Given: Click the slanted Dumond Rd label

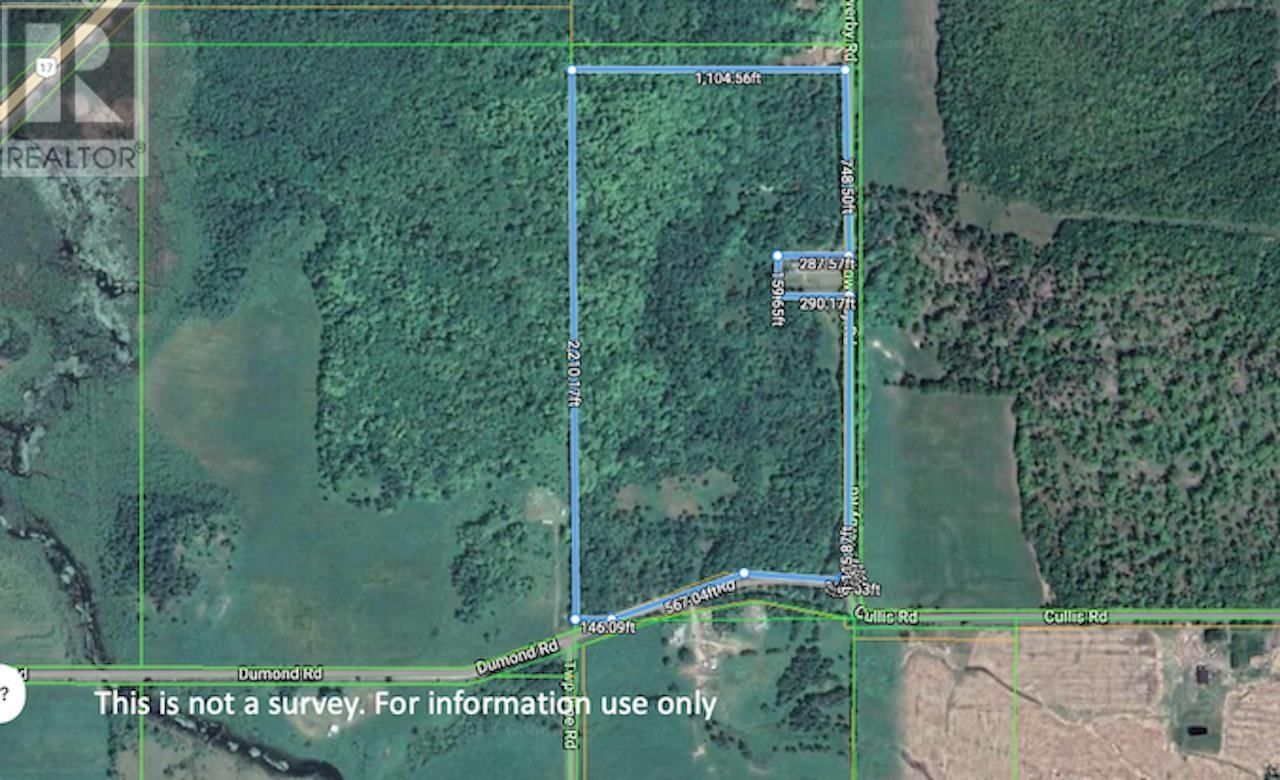Looking at the screenshot, I should pos(517,656).
